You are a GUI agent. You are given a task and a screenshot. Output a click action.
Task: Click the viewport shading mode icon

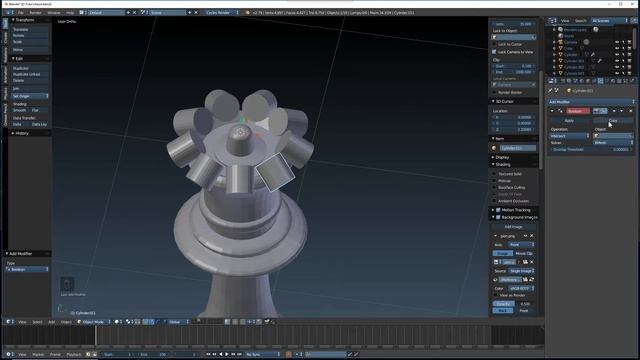tap(117, 322)
